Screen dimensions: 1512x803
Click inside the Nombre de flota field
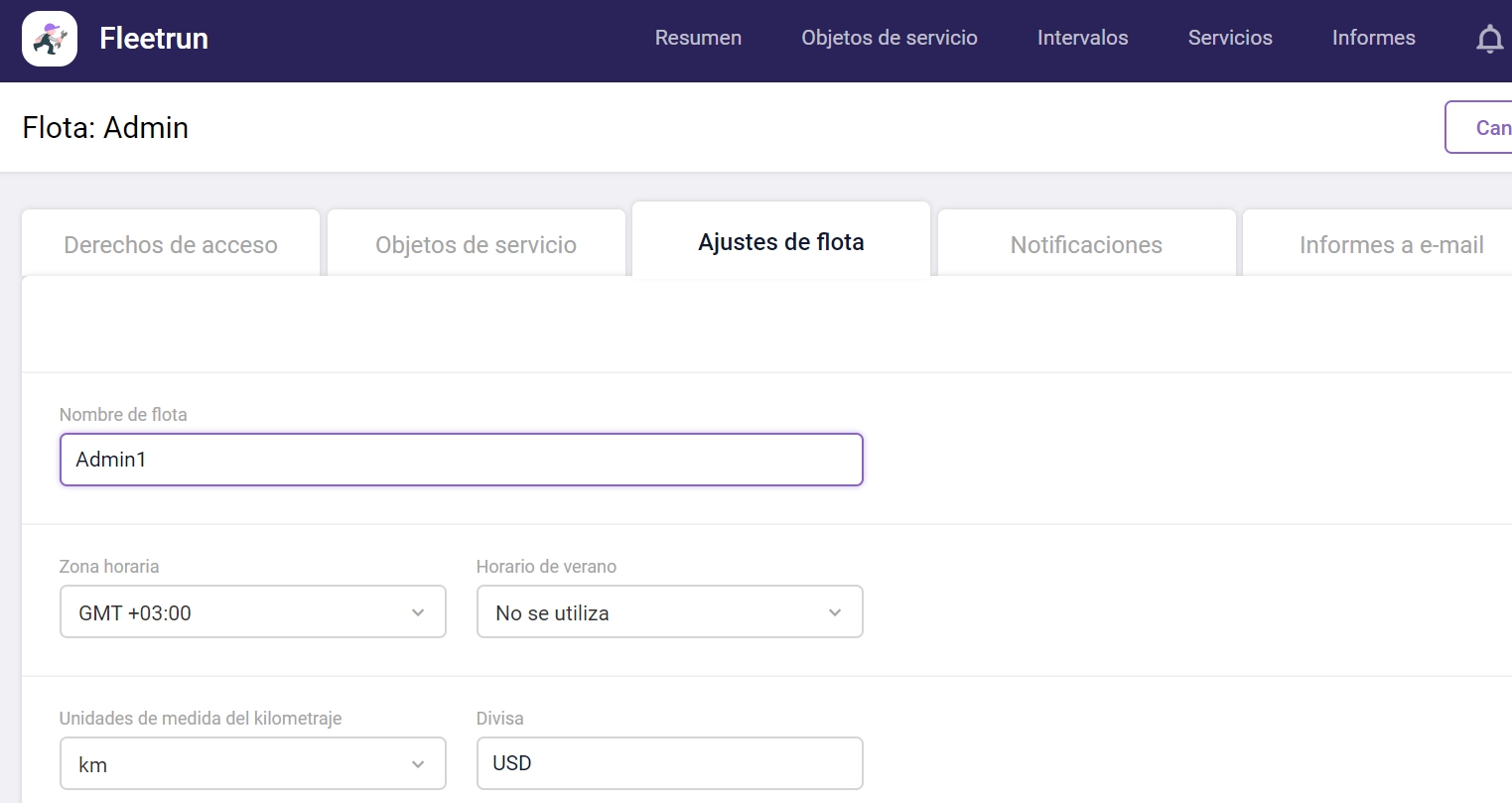461,459
